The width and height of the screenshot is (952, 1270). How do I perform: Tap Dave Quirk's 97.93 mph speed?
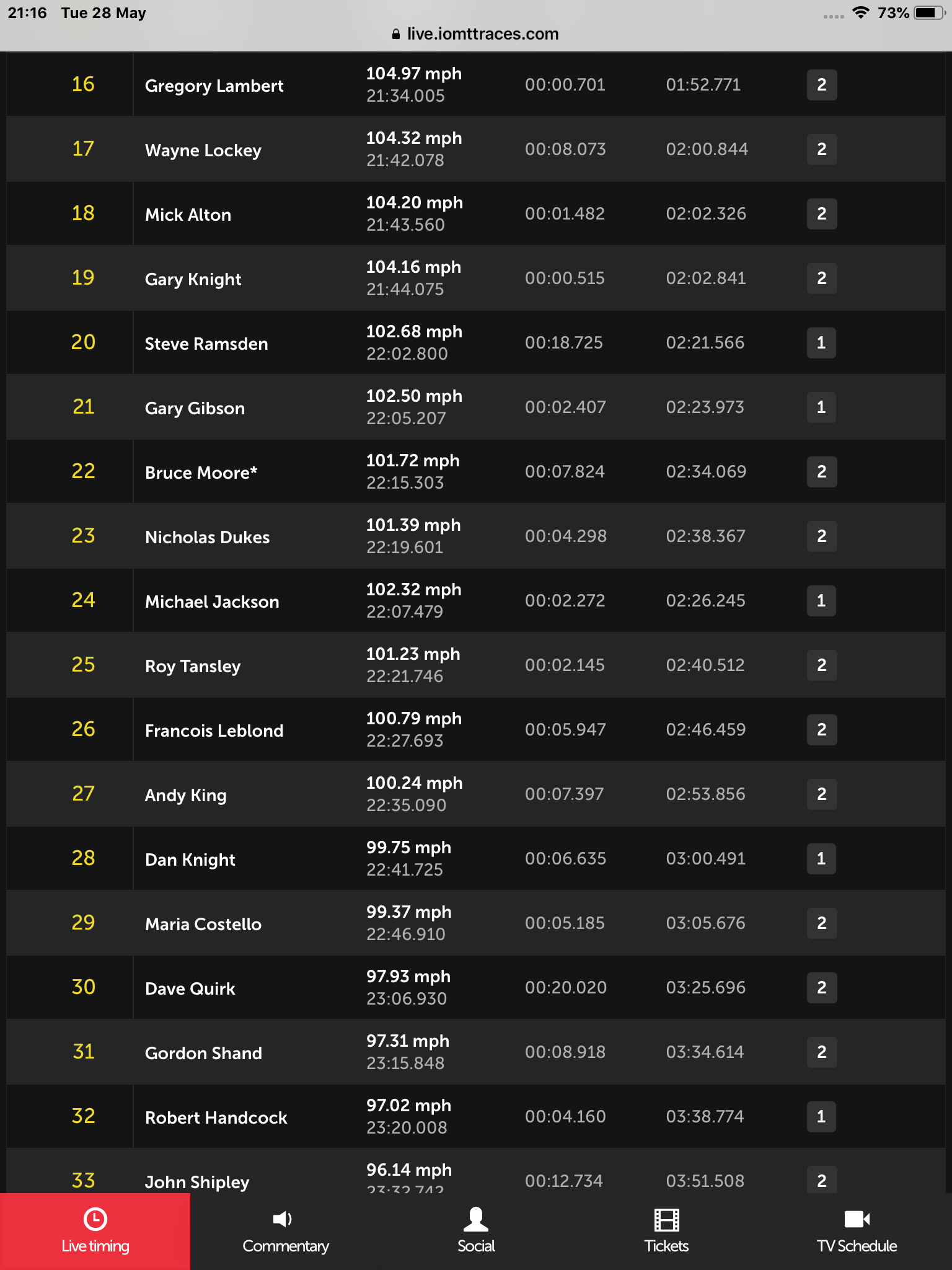[408, 976]
